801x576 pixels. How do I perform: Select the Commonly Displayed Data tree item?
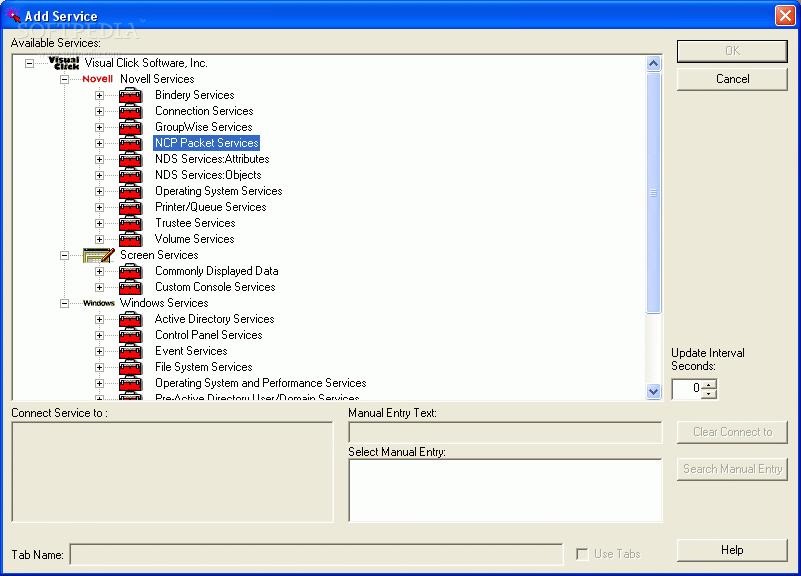click(x=217, y=271)
